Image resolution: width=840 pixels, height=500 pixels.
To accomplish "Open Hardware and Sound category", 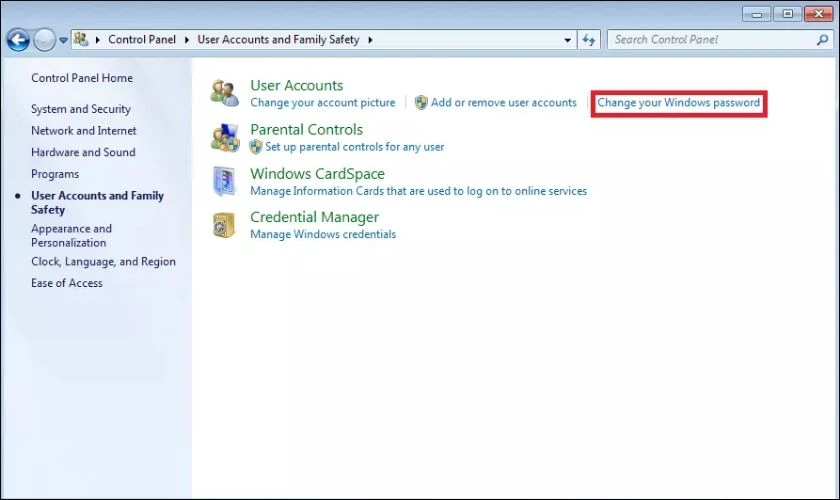I will pyautogui.click(x=83, y=152).
